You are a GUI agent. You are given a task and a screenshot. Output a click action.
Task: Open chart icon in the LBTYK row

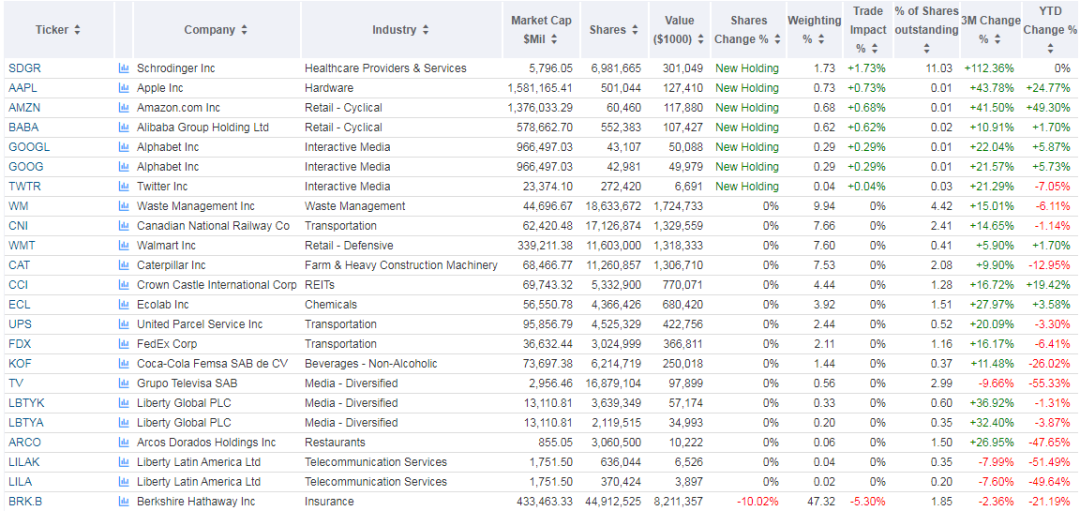124,403
